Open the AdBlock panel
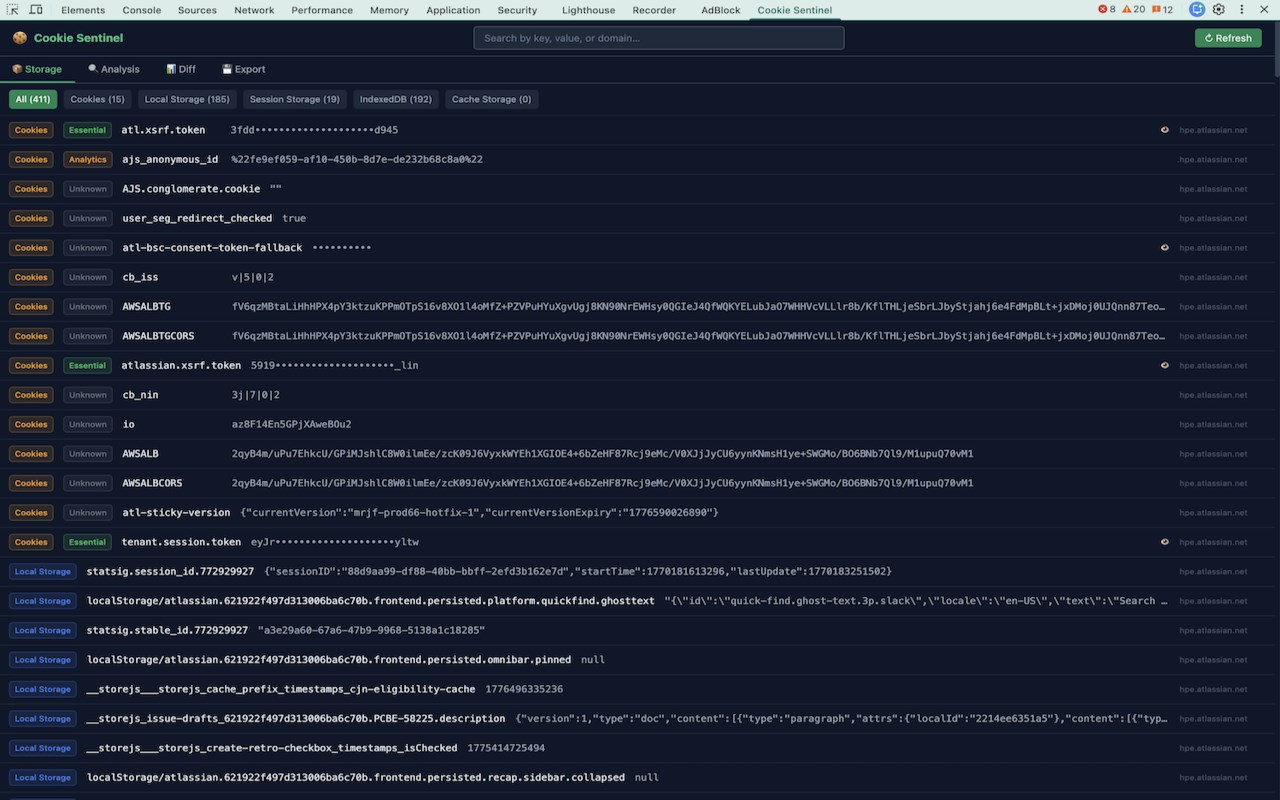This screenshot has height=800, width=1280. 721,10
